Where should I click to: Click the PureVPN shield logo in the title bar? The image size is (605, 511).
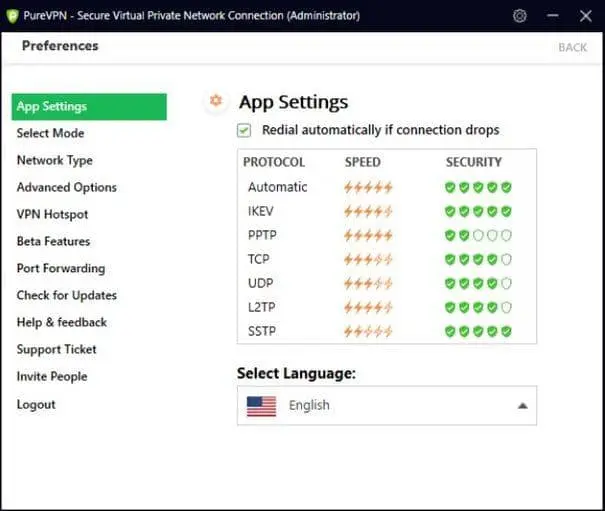coord(13,16)
